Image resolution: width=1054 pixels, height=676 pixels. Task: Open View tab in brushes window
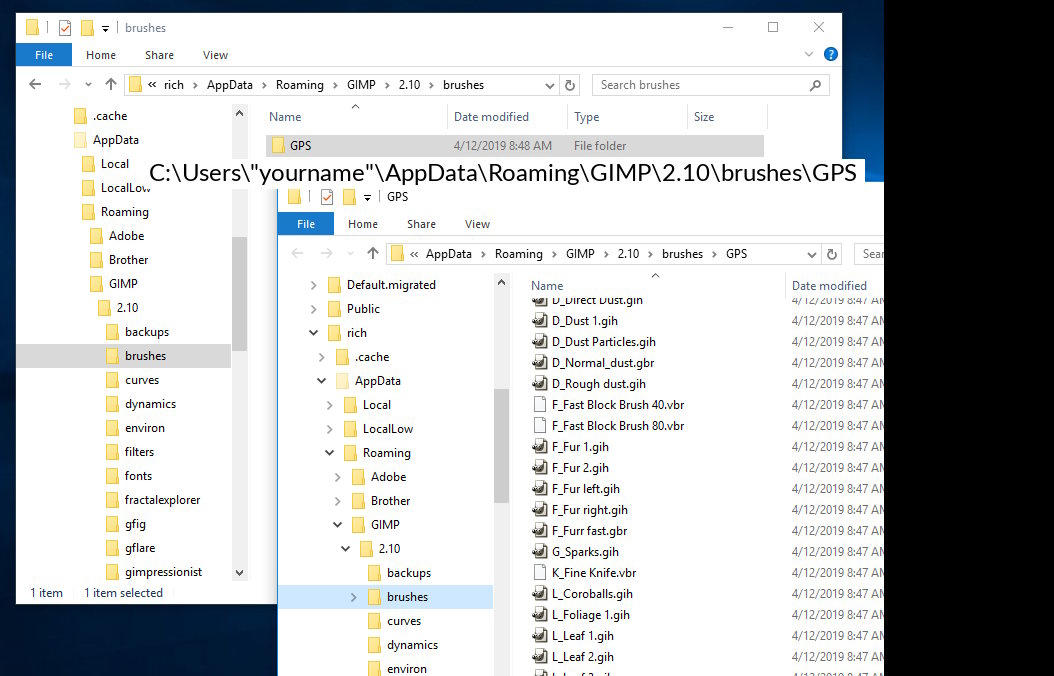[215, 55]
